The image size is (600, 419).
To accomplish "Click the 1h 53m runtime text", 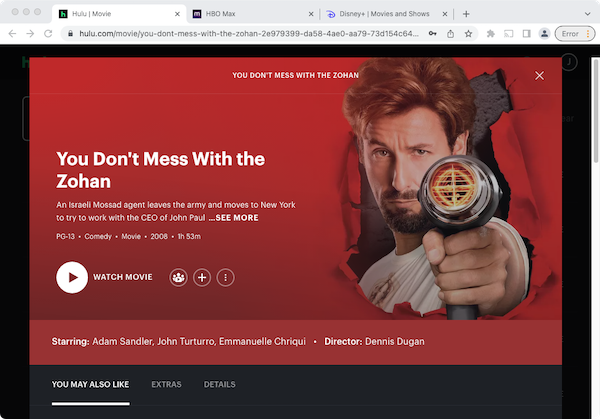I will pyautogui.click(x=189, y=236).
